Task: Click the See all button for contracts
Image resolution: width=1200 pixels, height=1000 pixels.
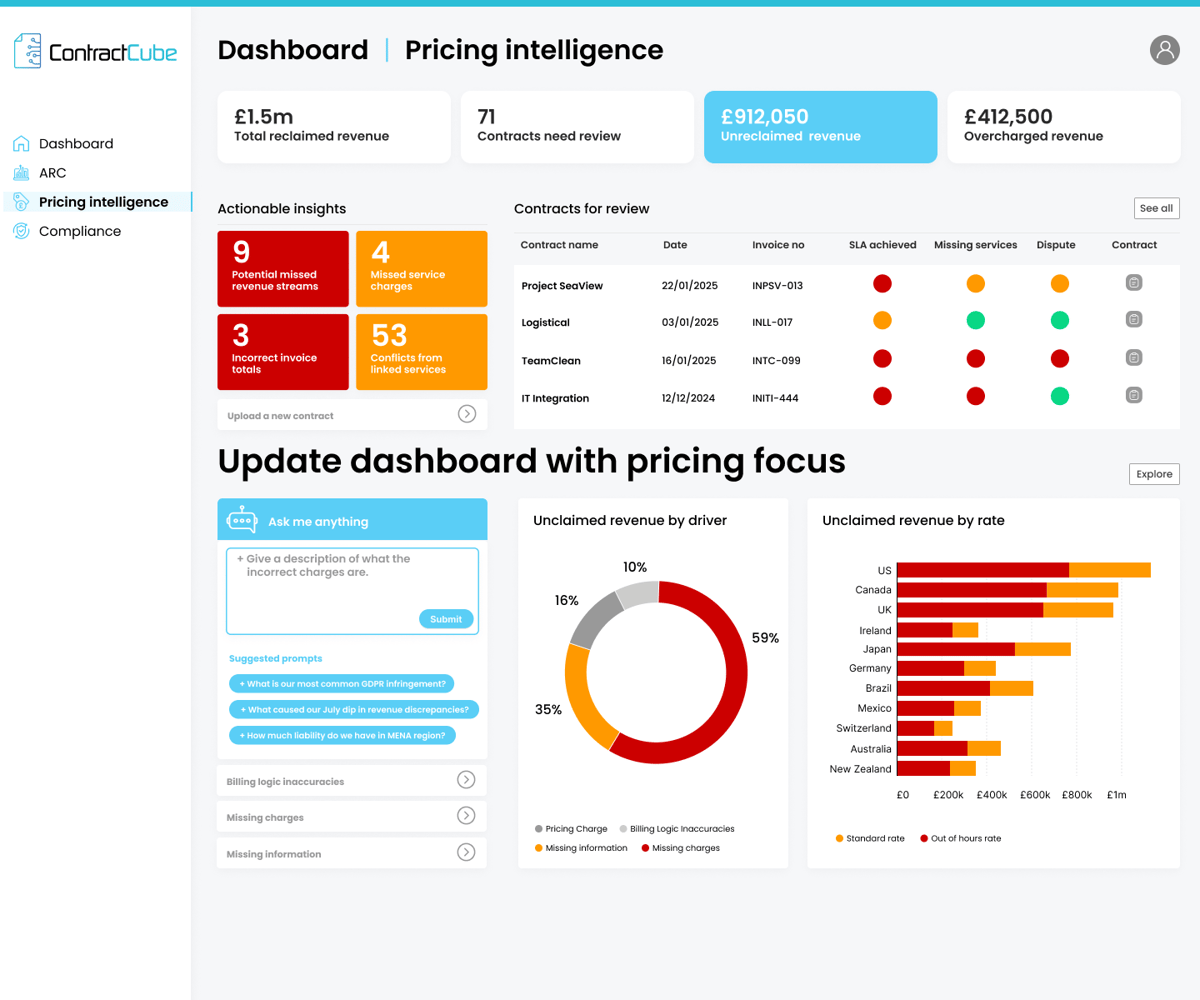Action: click(1156, 208)
